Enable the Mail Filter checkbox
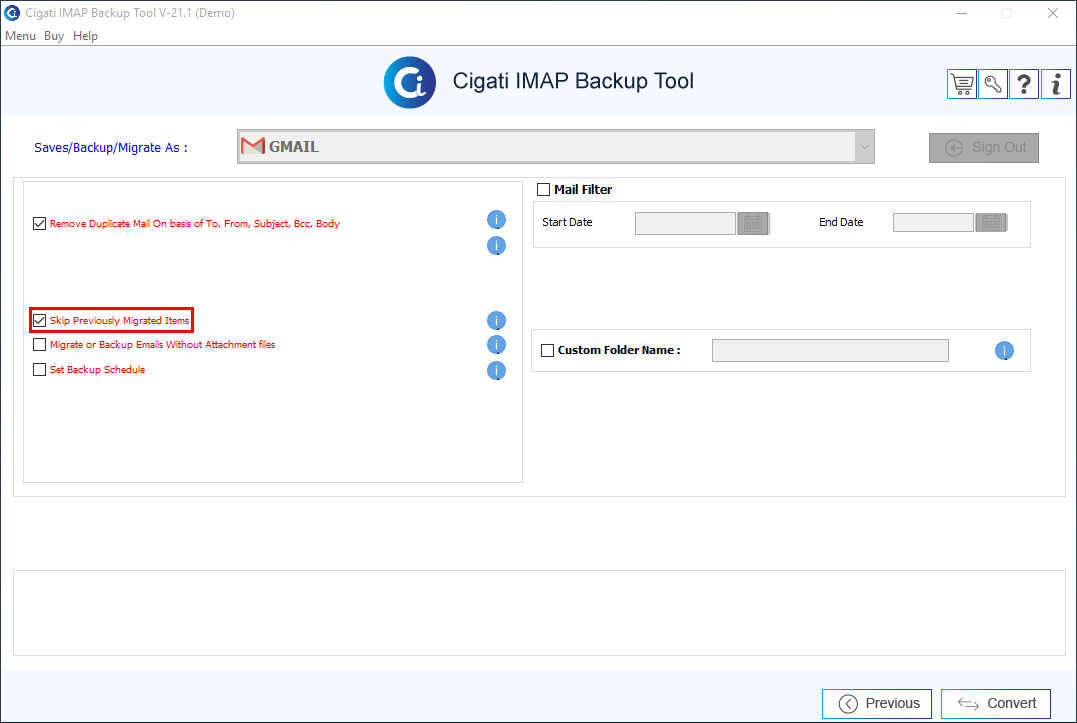 [x=543, y=190]
